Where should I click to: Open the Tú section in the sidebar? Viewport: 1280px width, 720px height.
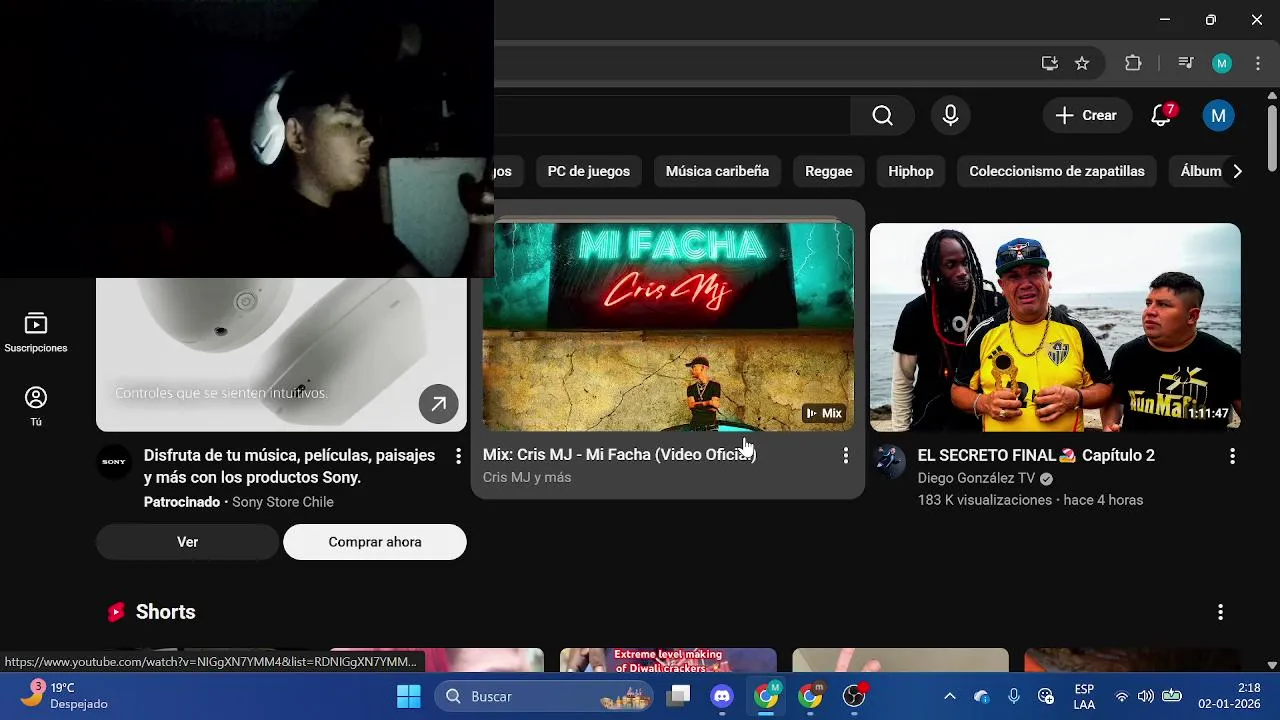pos(36,406)
